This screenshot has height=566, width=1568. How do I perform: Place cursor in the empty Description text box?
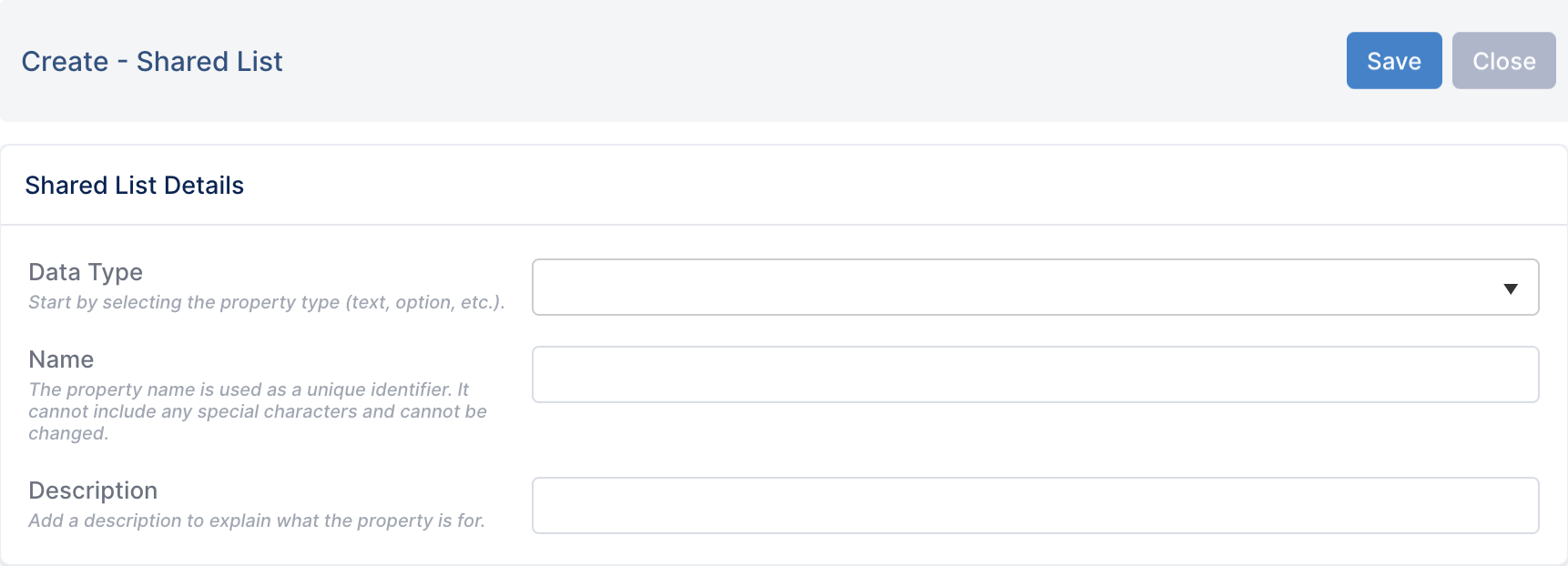pyautogui.click(x=1035, y=506)
